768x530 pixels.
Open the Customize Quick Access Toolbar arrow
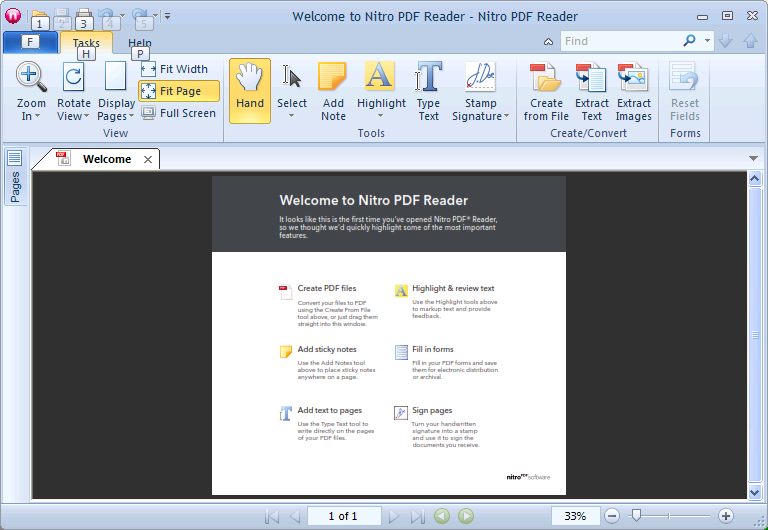(x=168, y=16)
